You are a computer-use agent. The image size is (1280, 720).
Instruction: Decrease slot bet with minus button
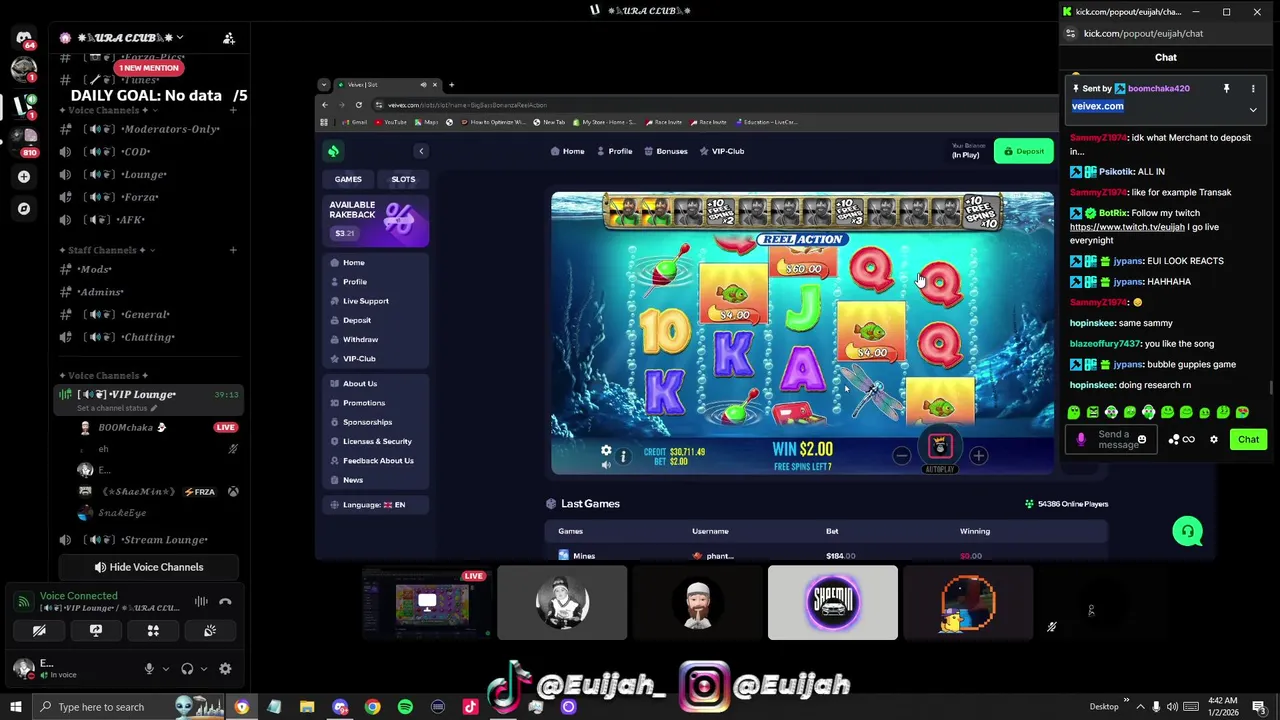tap(901, 456)
